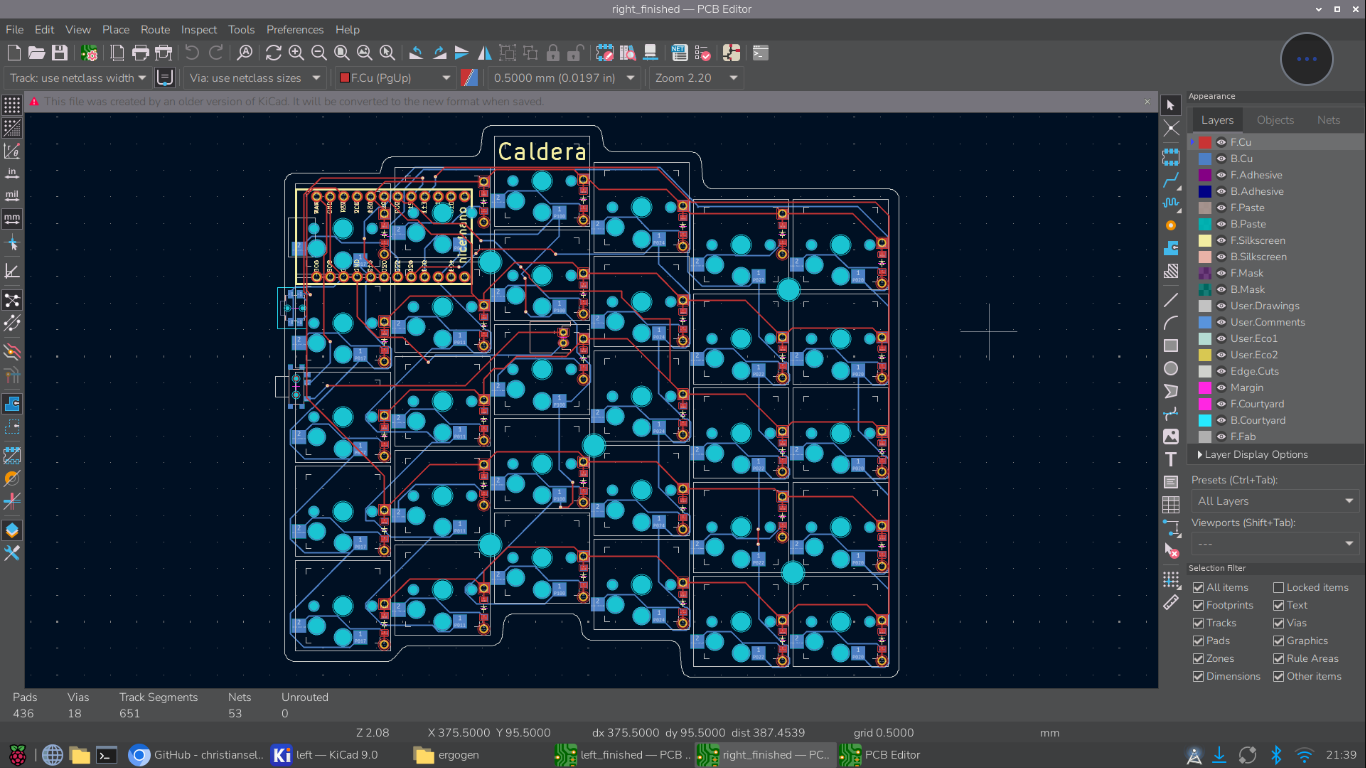Select the Draw Rectangle tool

click(x=1171, y=346)
